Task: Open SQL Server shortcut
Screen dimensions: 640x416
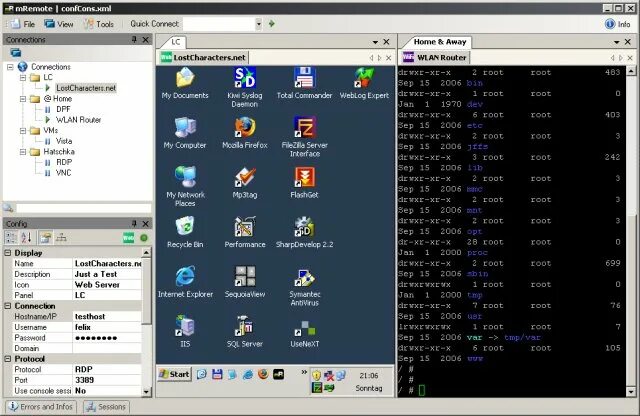Action: (x=244, y=331)
